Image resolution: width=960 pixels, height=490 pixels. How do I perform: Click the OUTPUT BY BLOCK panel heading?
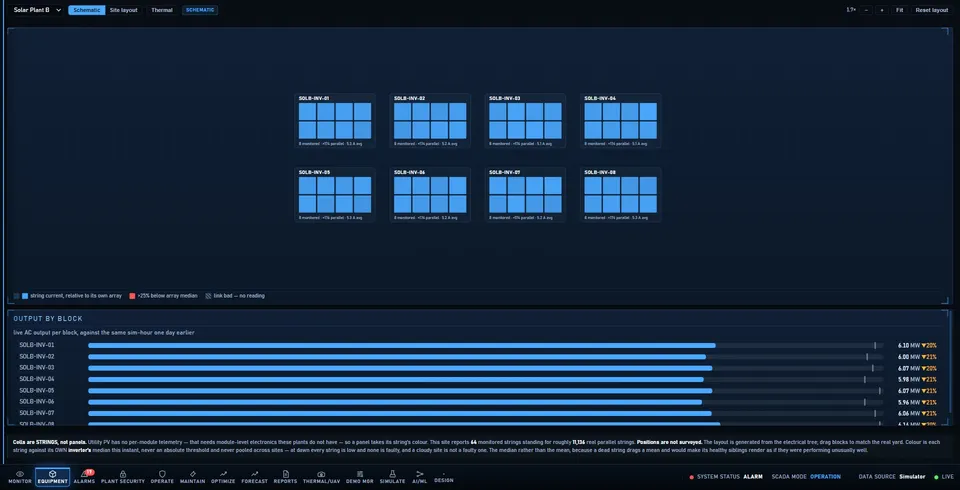click(48, 318)
